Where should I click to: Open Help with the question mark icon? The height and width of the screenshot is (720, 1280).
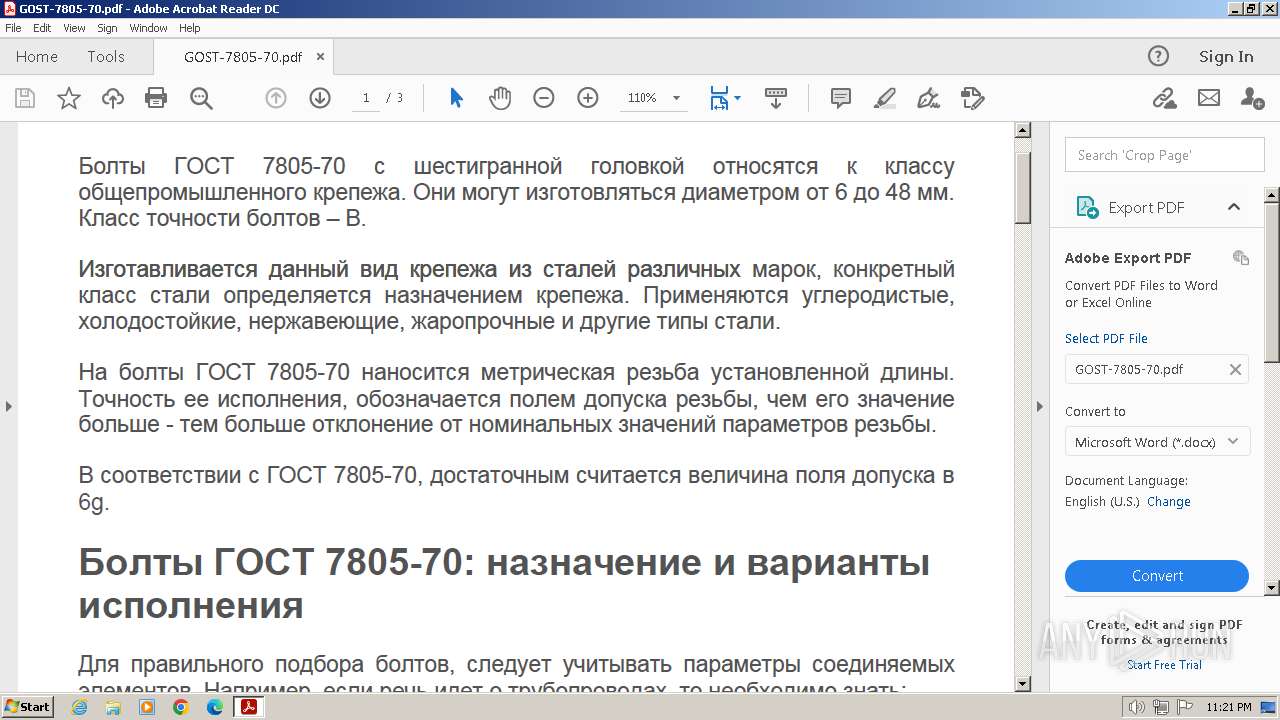pyautogui.click(x=1158, y=56)
